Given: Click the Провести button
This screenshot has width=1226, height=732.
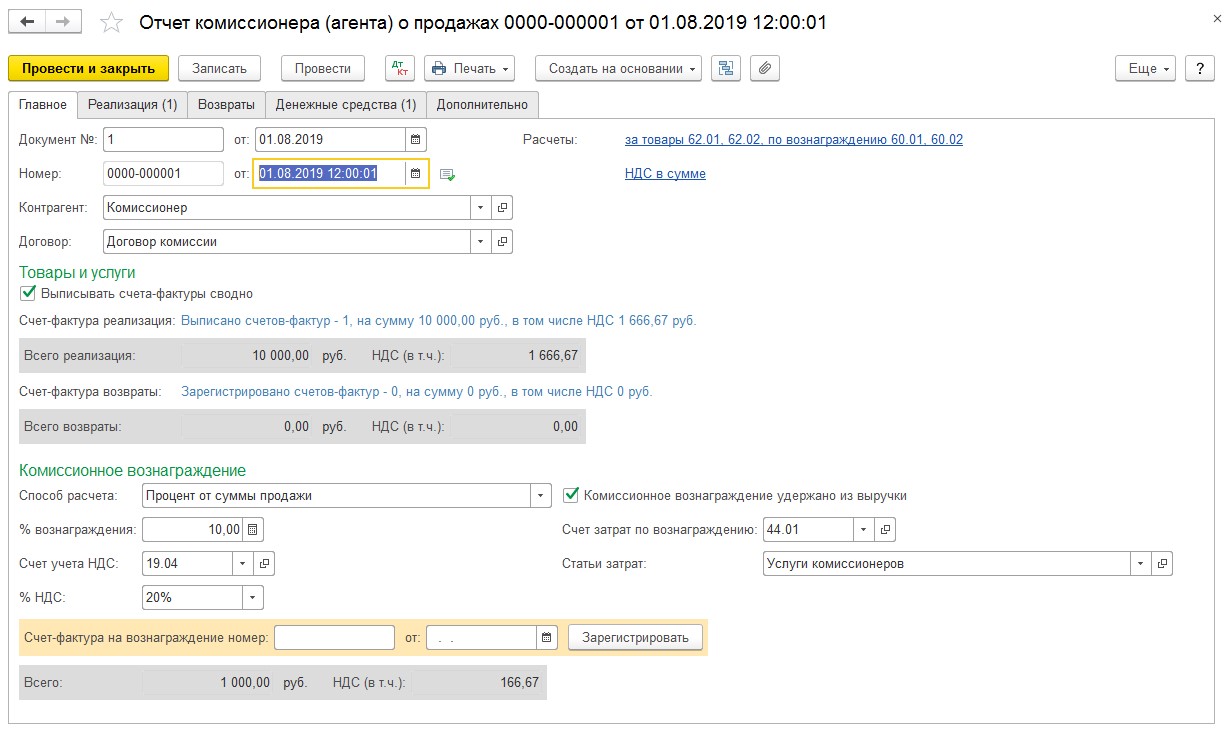Looking at the screenshot, I should pyautogui.click(x=323, y=68).
